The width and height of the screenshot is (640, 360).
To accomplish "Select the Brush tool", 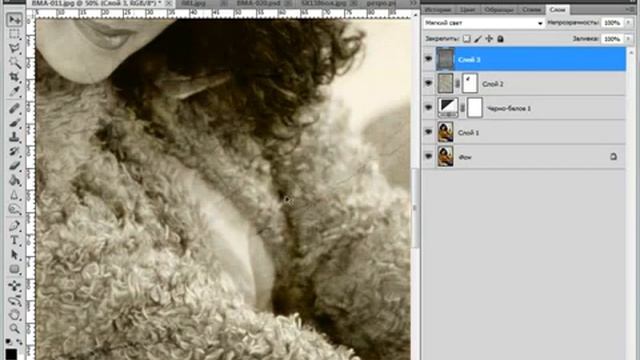I will [x=15, y=122].
